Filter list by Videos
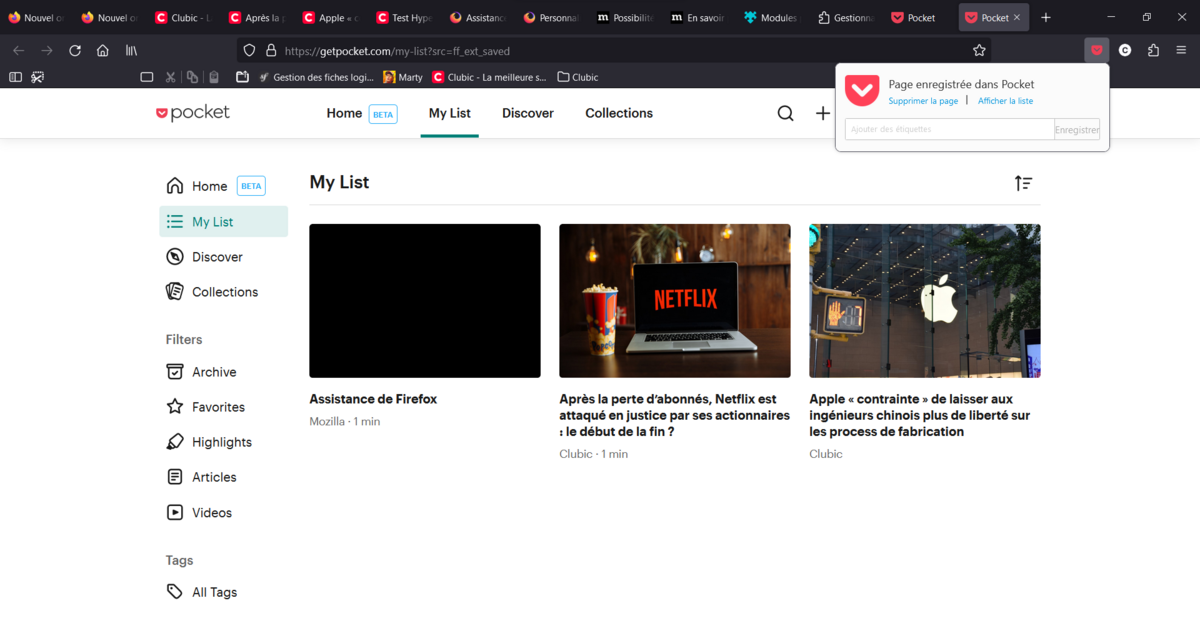Viewport: 1200px width, 638px height. click(x=198, y=513)
